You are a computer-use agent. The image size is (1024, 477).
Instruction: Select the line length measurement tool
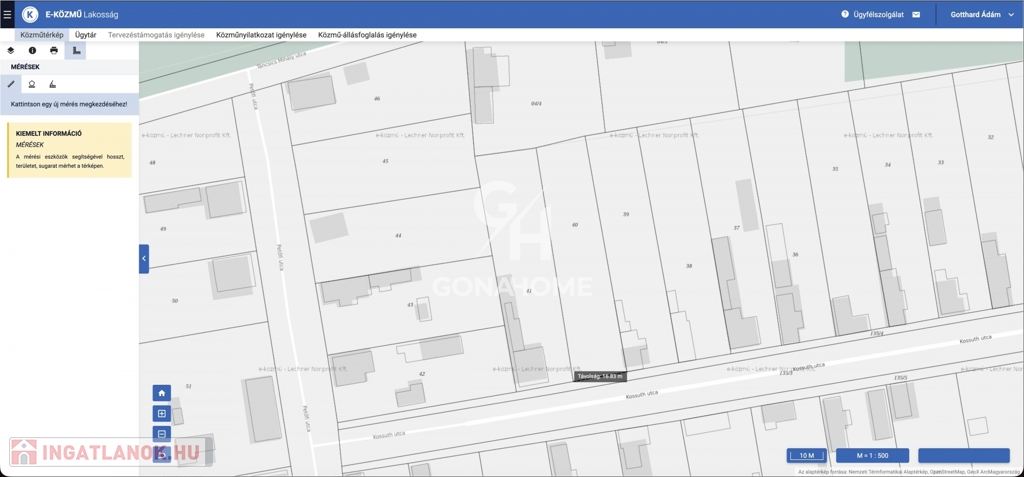pos(11,84)
